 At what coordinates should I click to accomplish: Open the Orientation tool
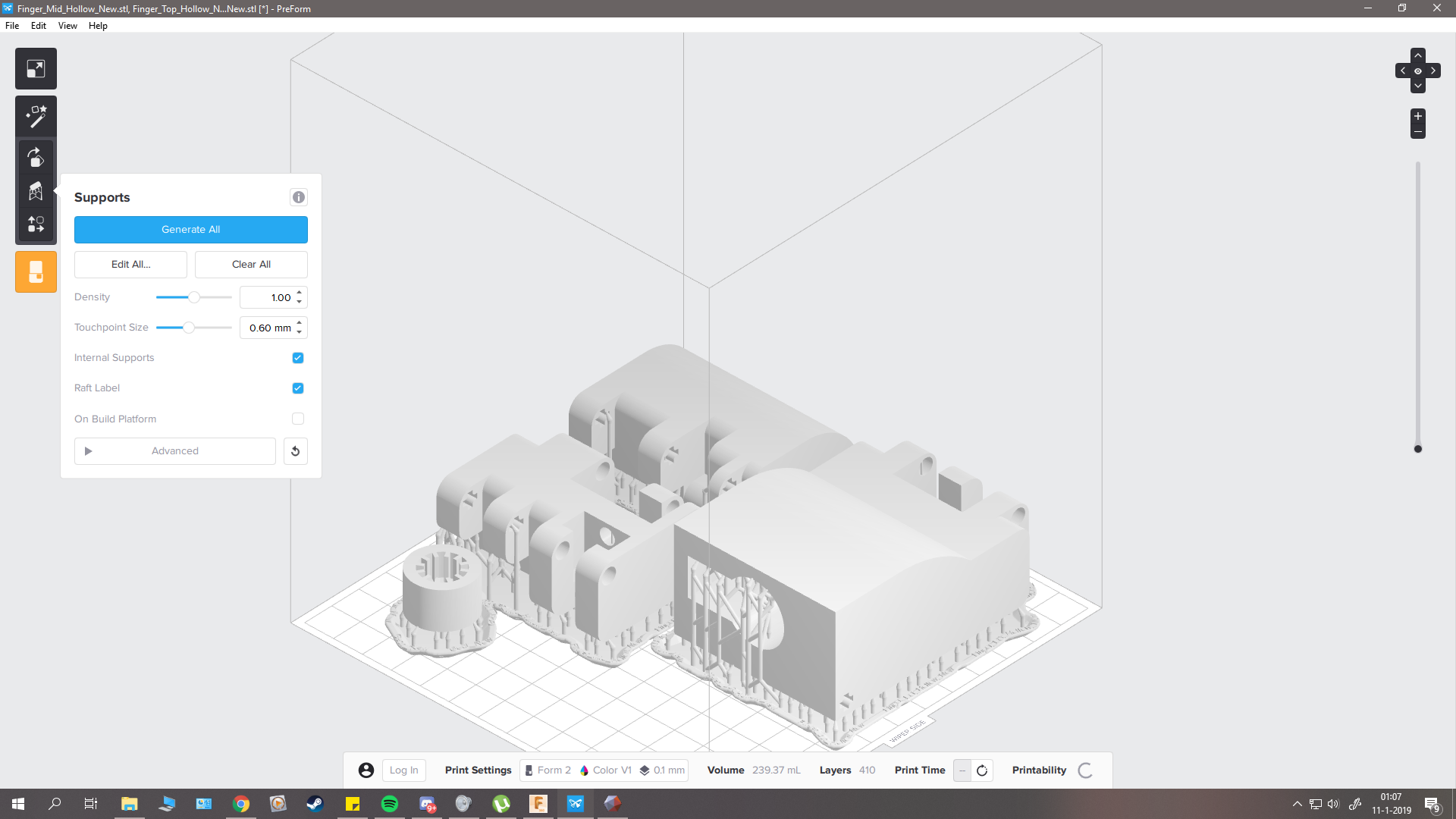click(x=36, y=157)
